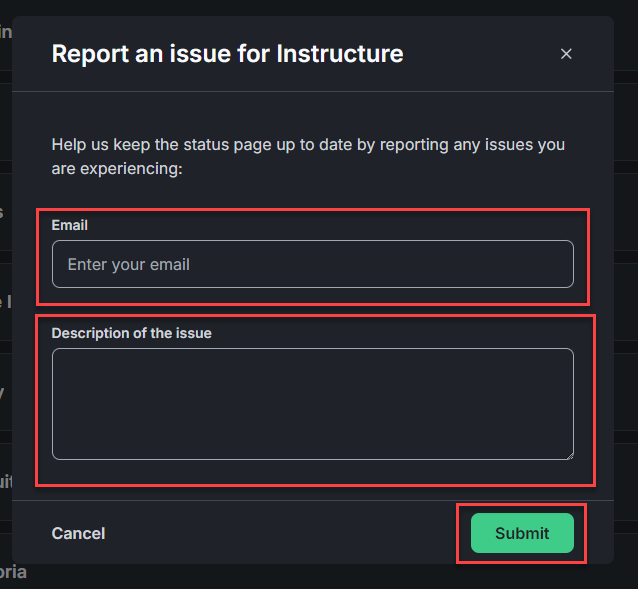Click the partially hidden "uit" text on left edge
638x589 pixels.
click(x=5, y=482)
